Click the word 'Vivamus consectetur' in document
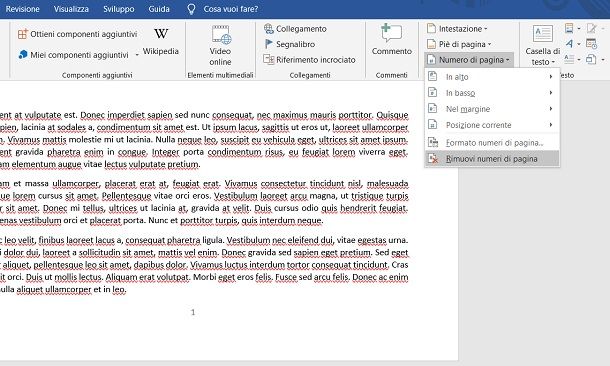This screenshot has width=610, height=366. pyautogui.click(x=266, y=183)
